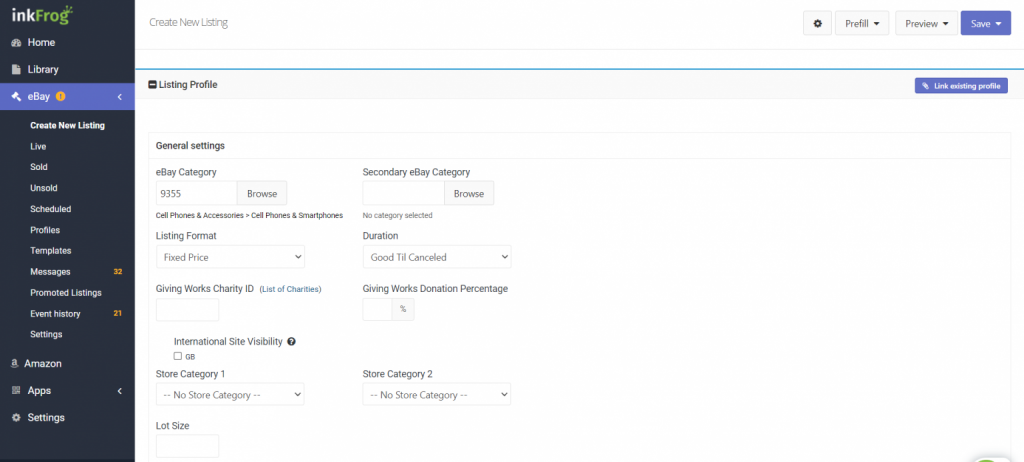Open the List of Charities link
This screenshot has height=462, width=1024.
pyautogui.click(x=291, y=289)
